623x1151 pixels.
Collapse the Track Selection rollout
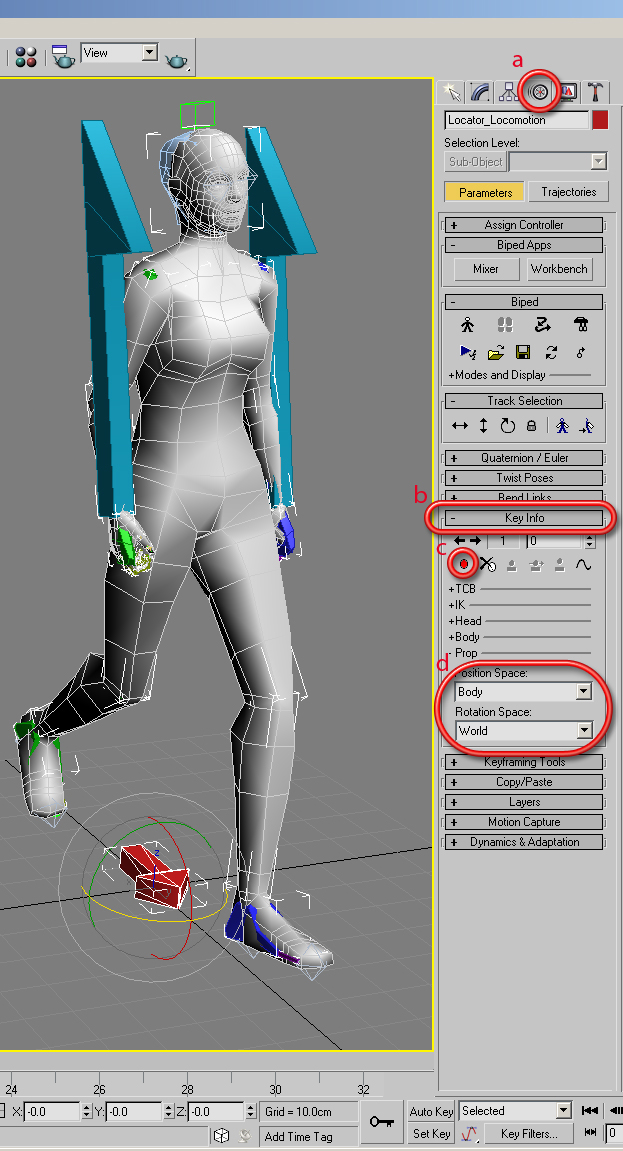[524, 401]
